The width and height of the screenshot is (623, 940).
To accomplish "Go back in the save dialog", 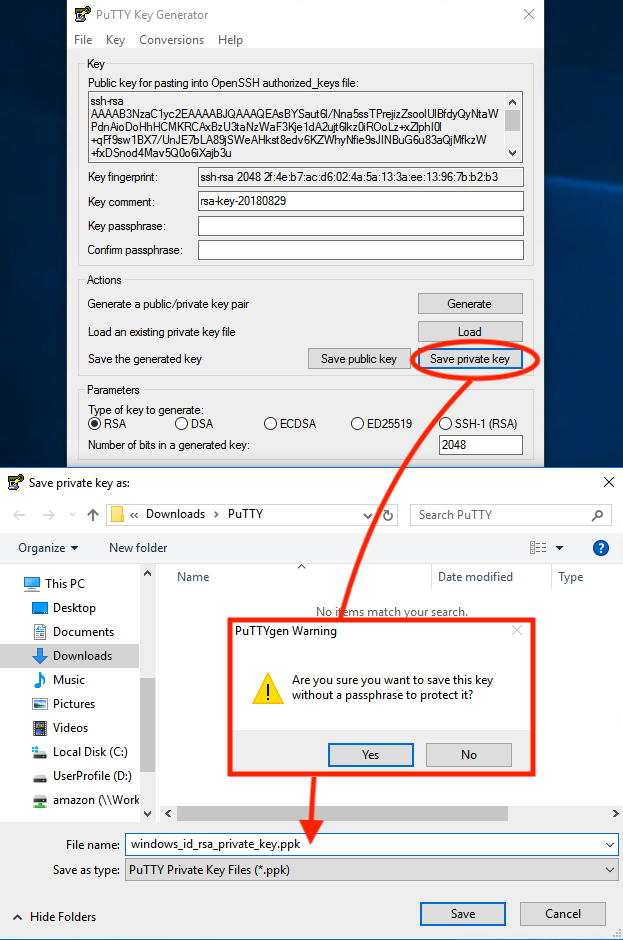I will coord(19,514).
